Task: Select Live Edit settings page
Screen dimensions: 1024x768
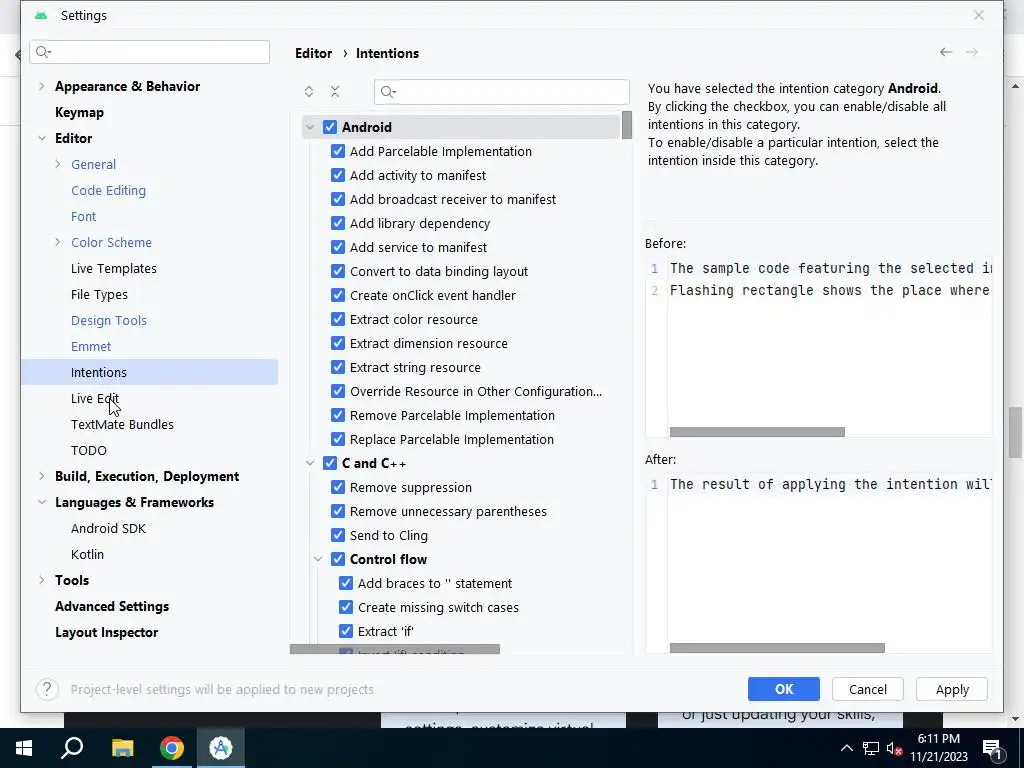Action: tap(95, 398)
